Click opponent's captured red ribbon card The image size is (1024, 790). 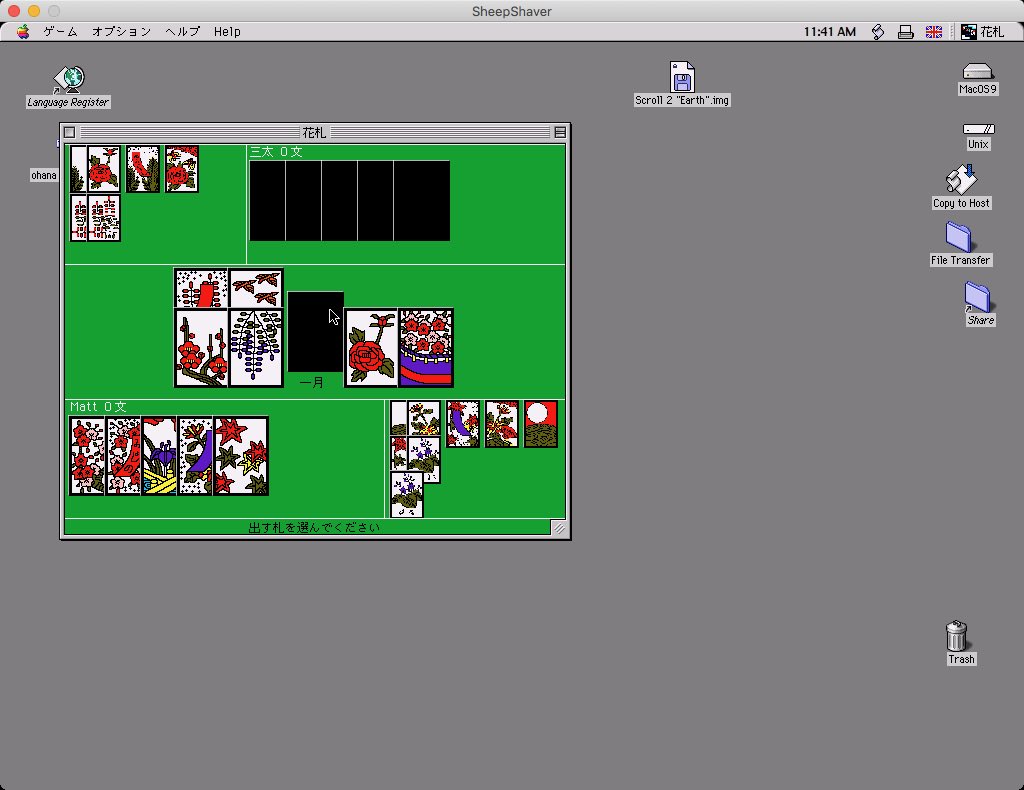pos(143,169)
